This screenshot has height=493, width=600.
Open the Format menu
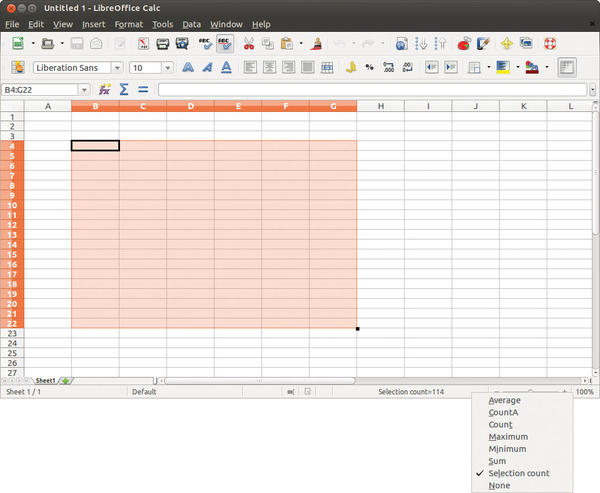pos(129,24)
